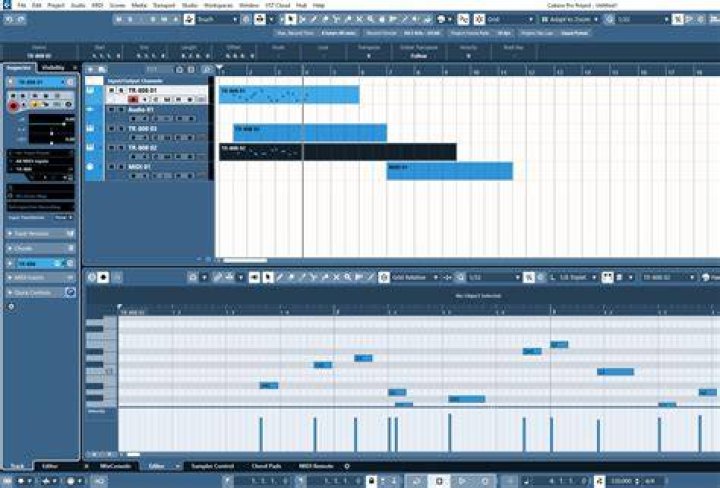720x488 pixels.
Task: Toggle Acoustic Feedback speaker in Key Editor
Action: click(x=254, y=277)
